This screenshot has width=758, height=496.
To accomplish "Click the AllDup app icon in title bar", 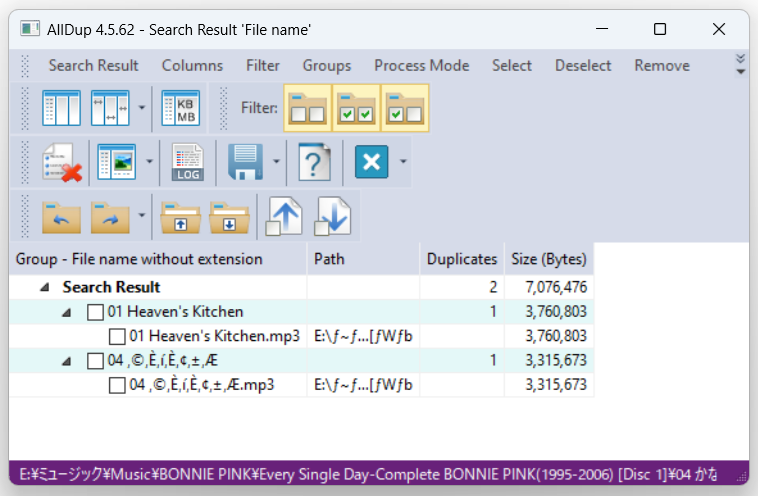I will [x=30, y=29].
